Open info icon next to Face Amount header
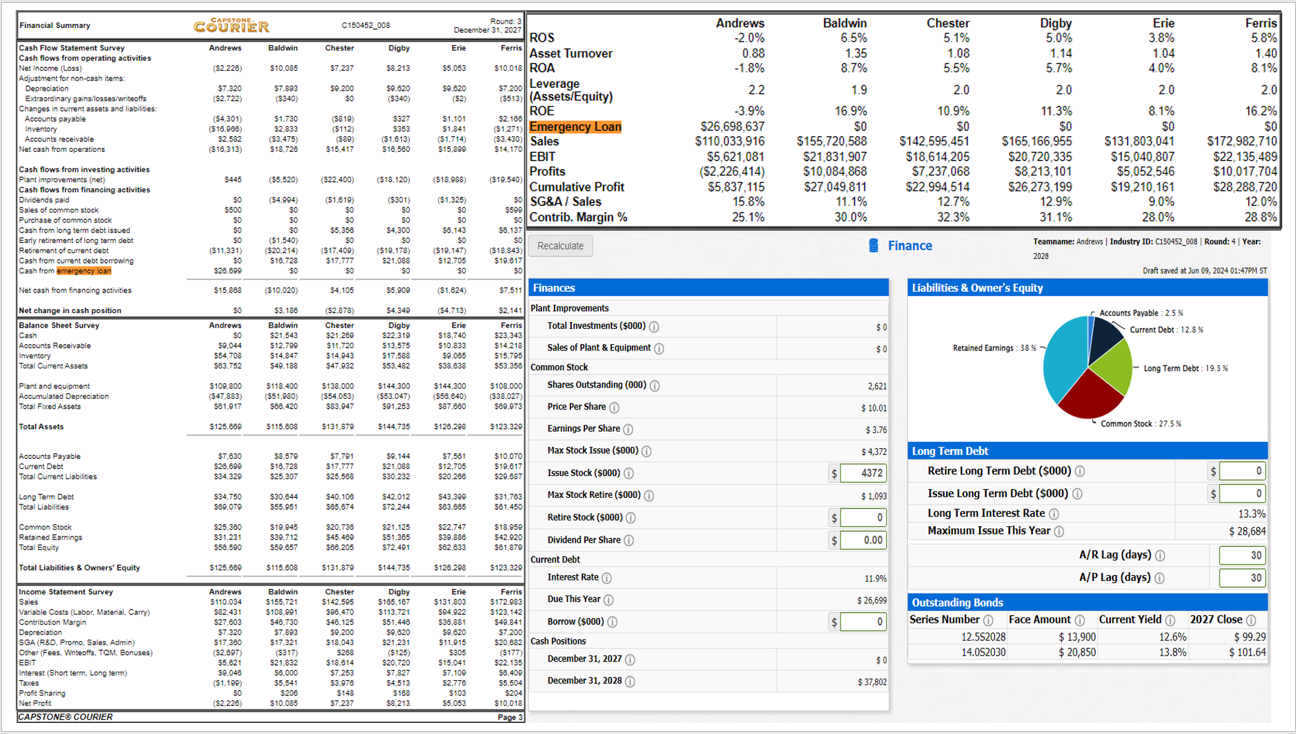 click(x=1079, y=620)
